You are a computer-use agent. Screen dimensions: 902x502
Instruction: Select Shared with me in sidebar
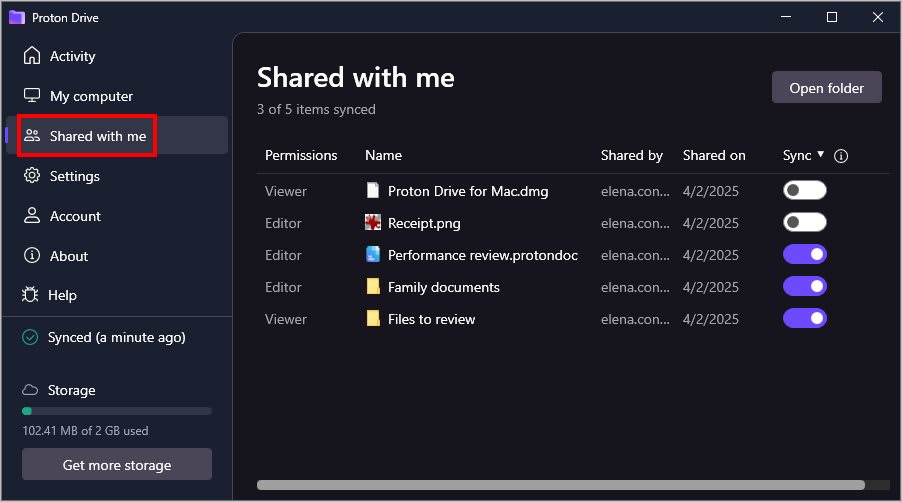117,136
